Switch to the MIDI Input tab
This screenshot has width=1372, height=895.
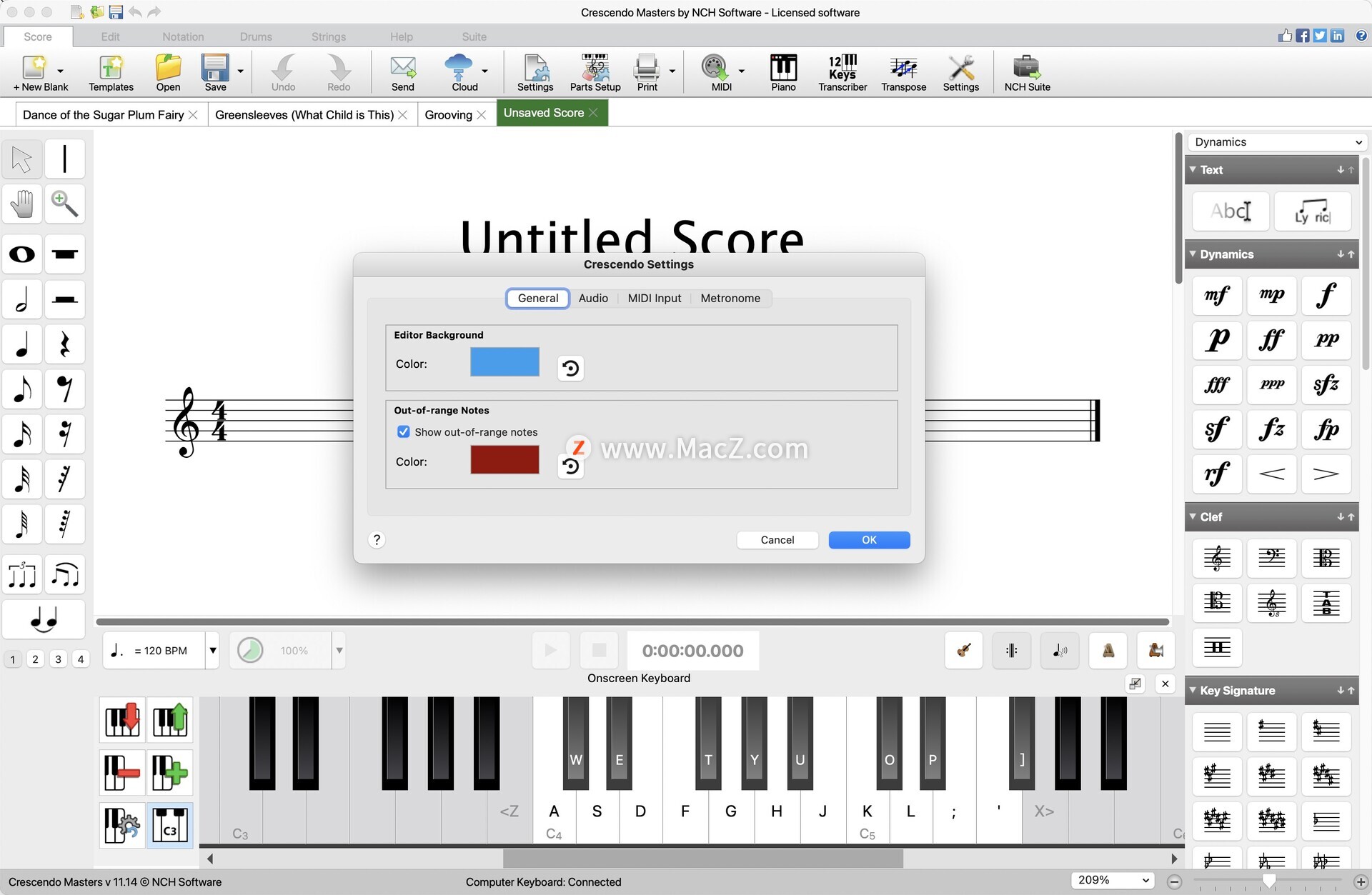[655, 298]
